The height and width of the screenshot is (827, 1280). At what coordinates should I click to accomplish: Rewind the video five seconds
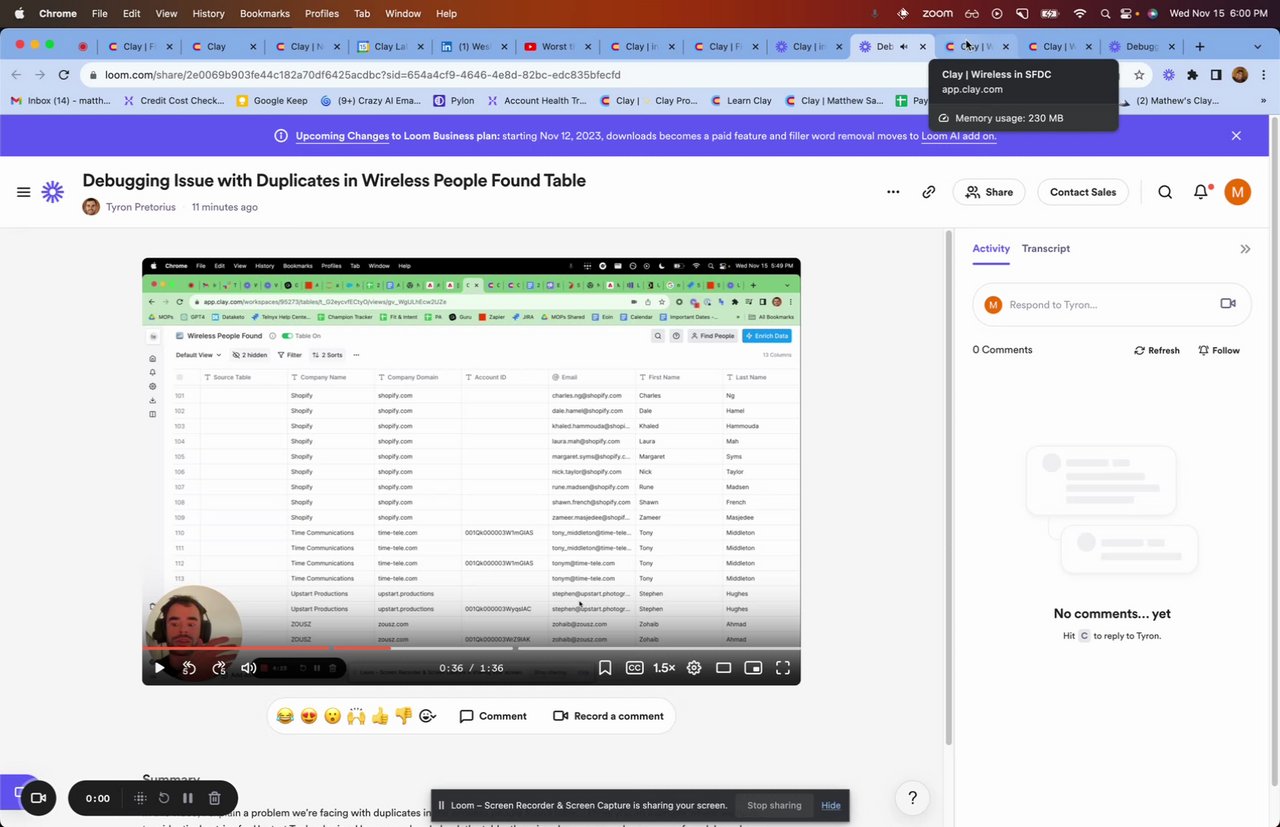(x=189, y=668)
